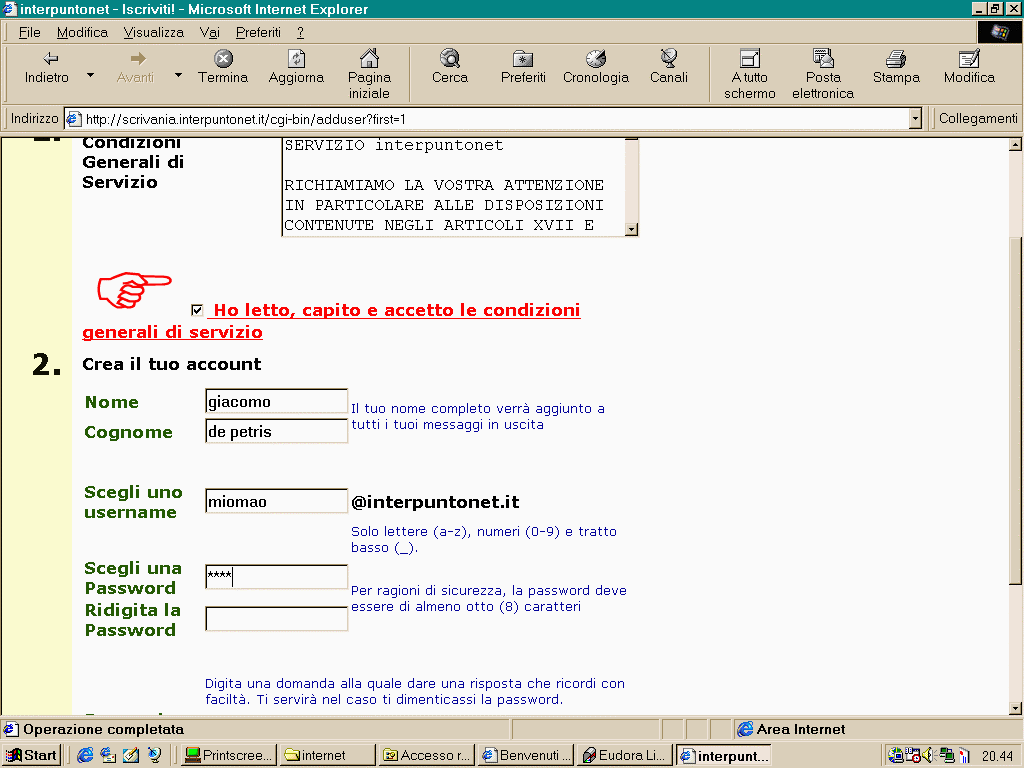Click the Windows logo throbber

click(999, 32)
